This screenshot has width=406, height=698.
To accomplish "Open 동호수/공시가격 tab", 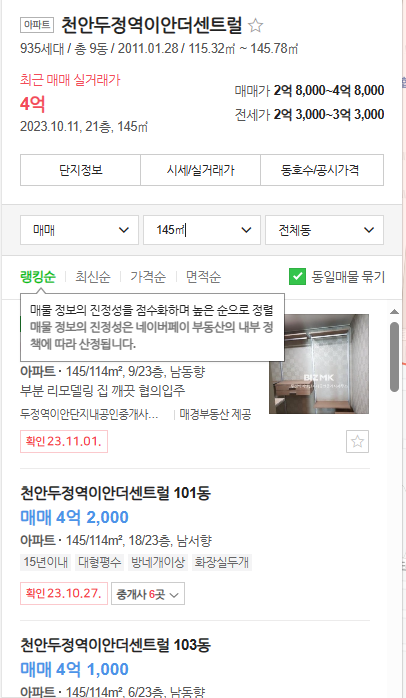I will click(322, 170).
